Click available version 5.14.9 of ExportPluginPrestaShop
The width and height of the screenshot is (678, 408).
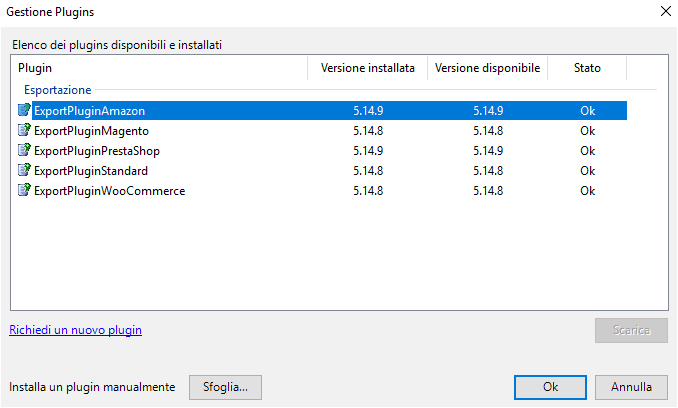pos(488,150)
